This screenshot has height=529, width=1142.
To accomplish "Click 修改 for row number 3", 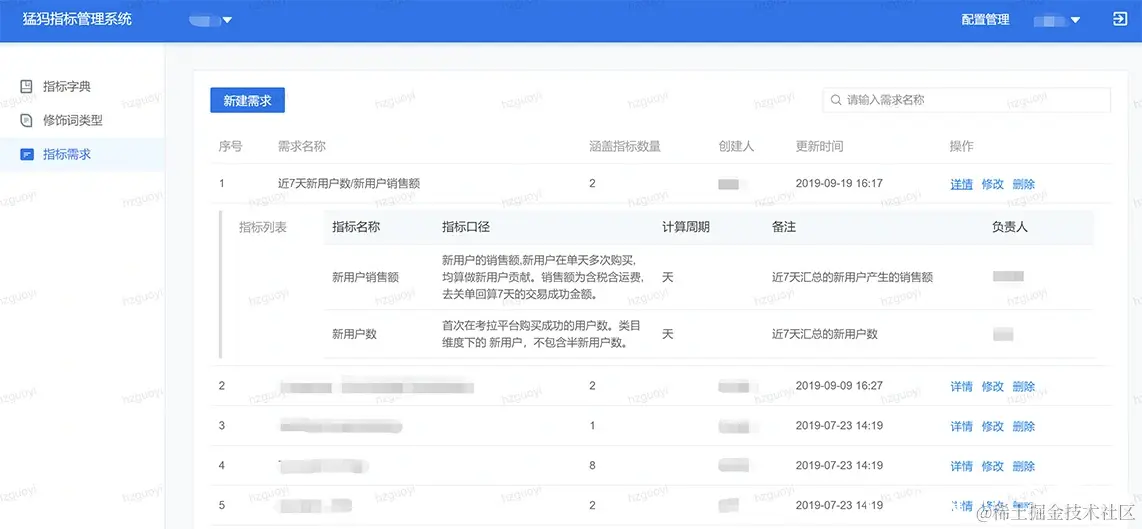I will click(993, 426).
